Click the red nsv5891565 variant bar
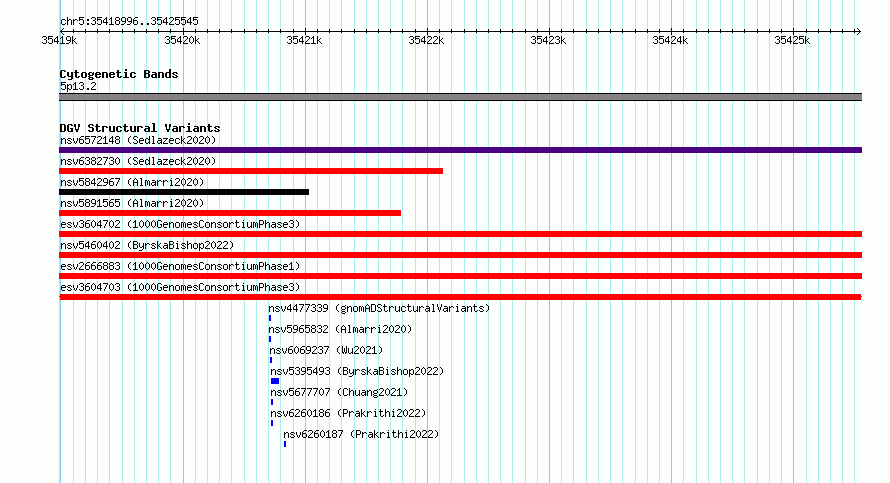This screenshot has height=483, width=890. 230,213
